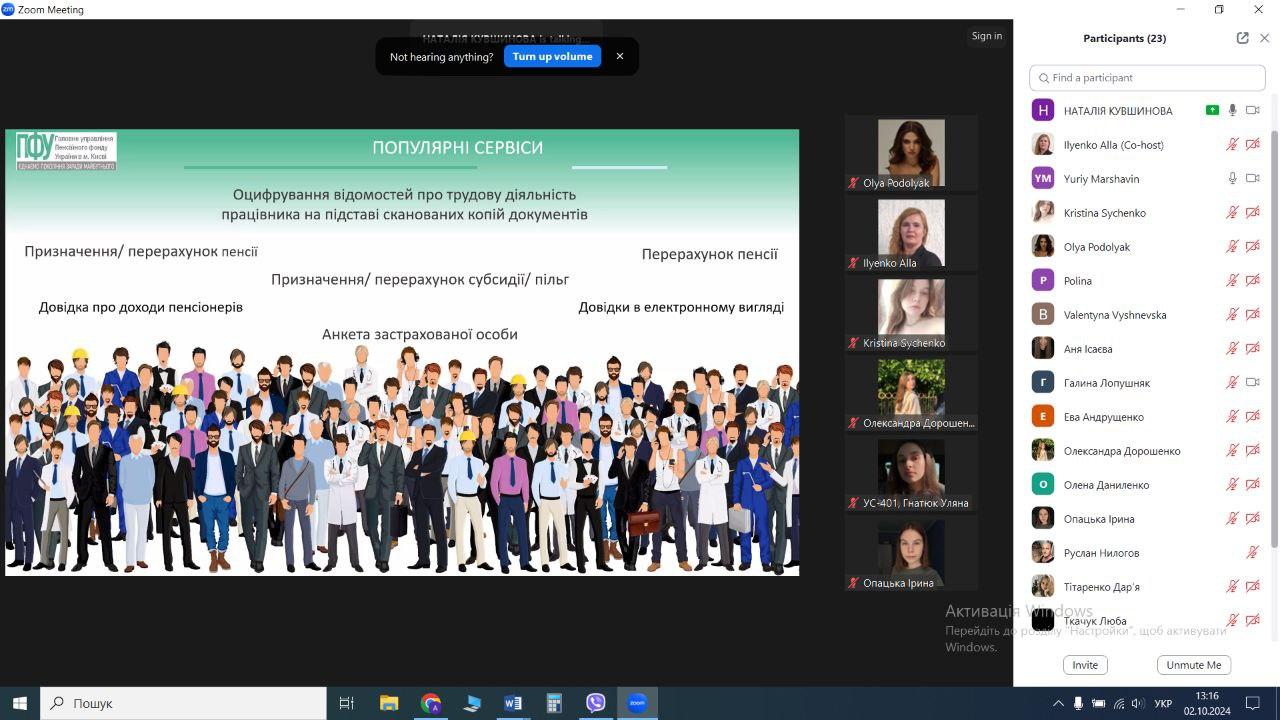Click Галина Лопушняк camera icon
Image resolution: width=1280 pixels, height=720 pixels.
point(1252,383)
